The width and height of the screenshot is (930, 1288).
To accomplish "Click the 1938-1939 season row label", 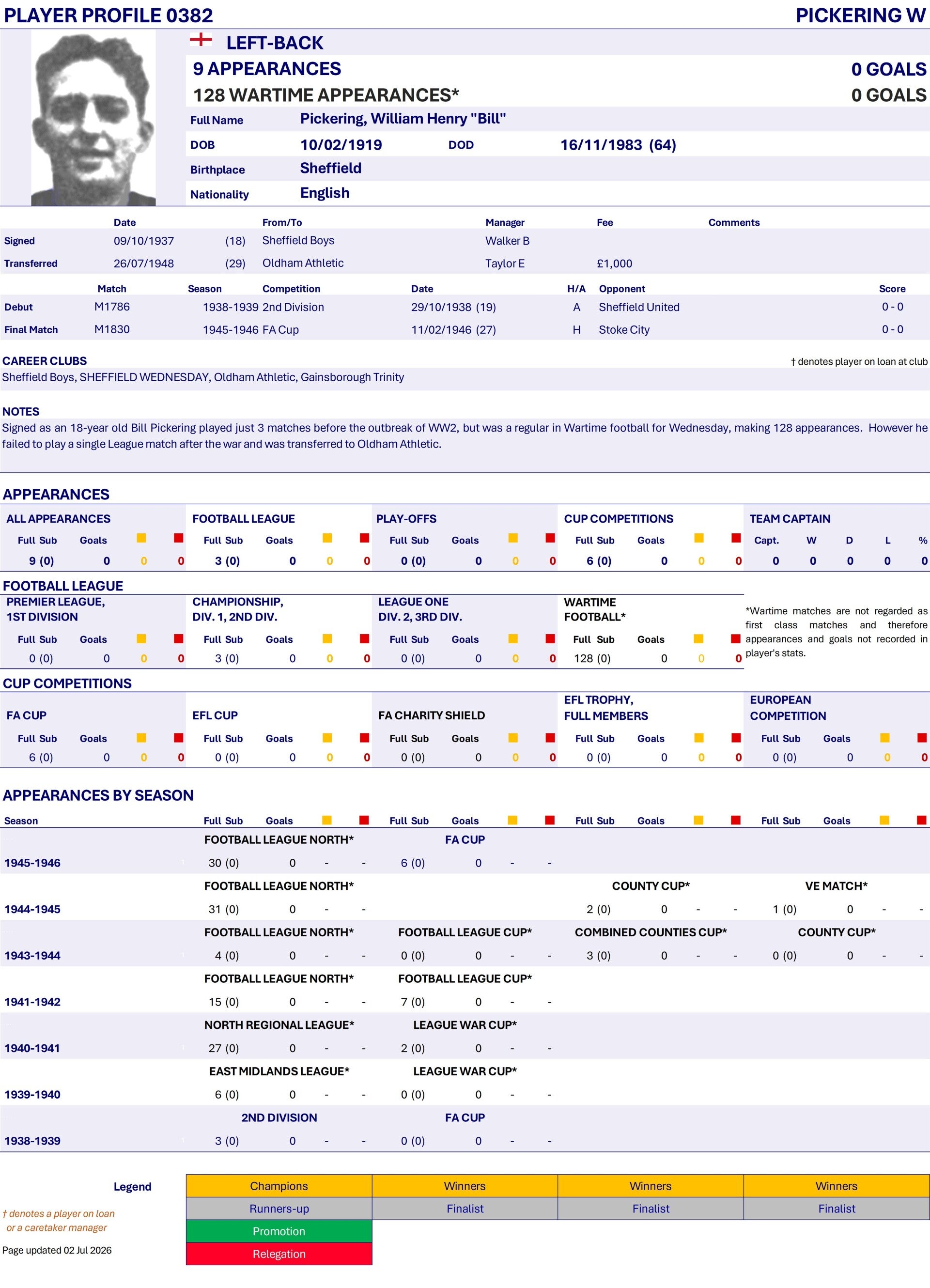I will coord(32,1141).
